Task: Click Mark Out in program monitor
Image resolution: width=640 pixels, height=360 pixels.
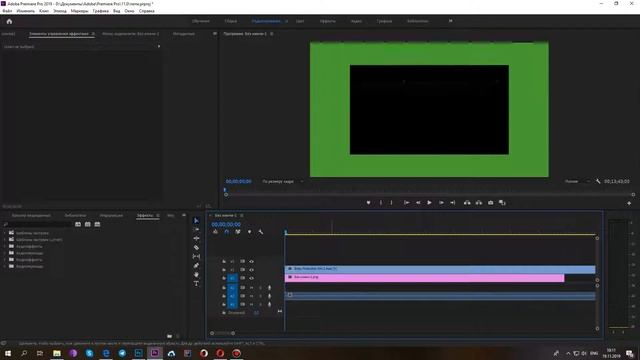Action: 391,203
